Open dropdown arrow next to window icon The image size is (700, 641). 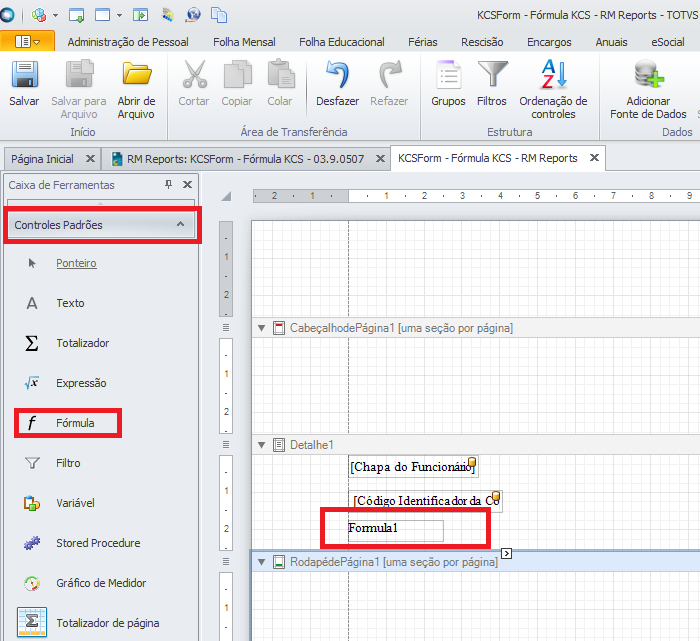point(119,15)
